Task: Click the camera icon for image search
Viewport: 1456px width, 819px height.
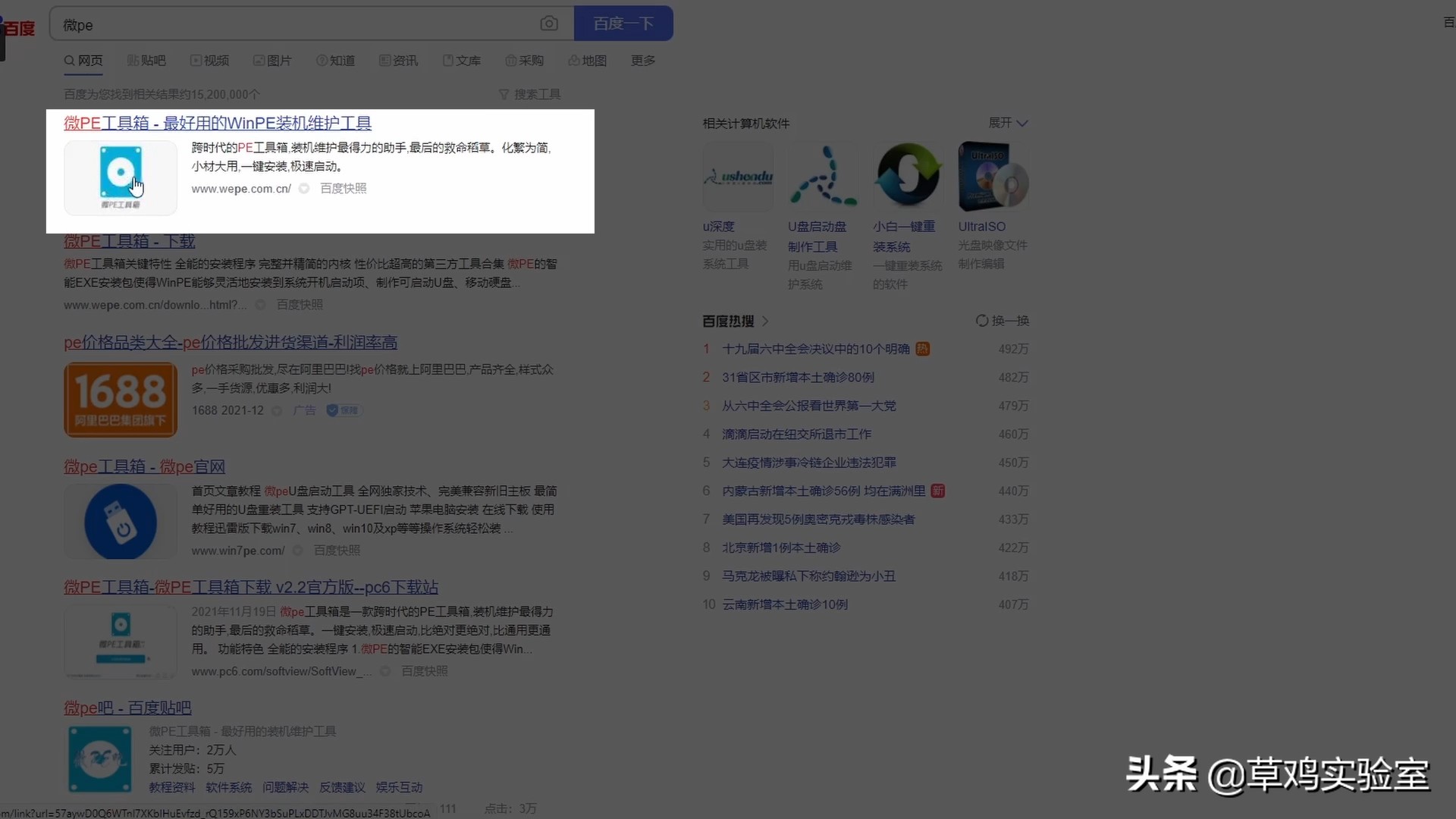Action: 549,24
